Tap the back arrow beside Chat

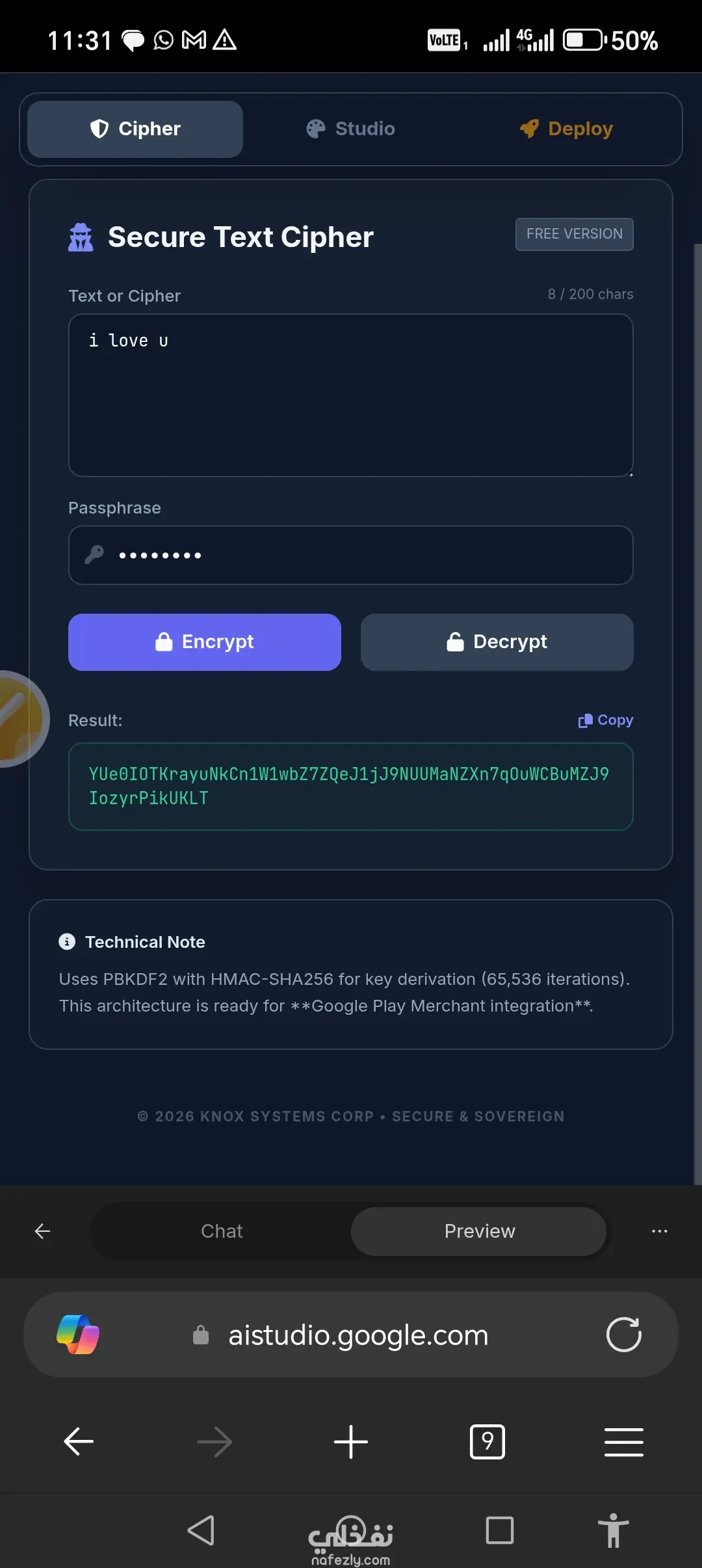point(43,1231)
